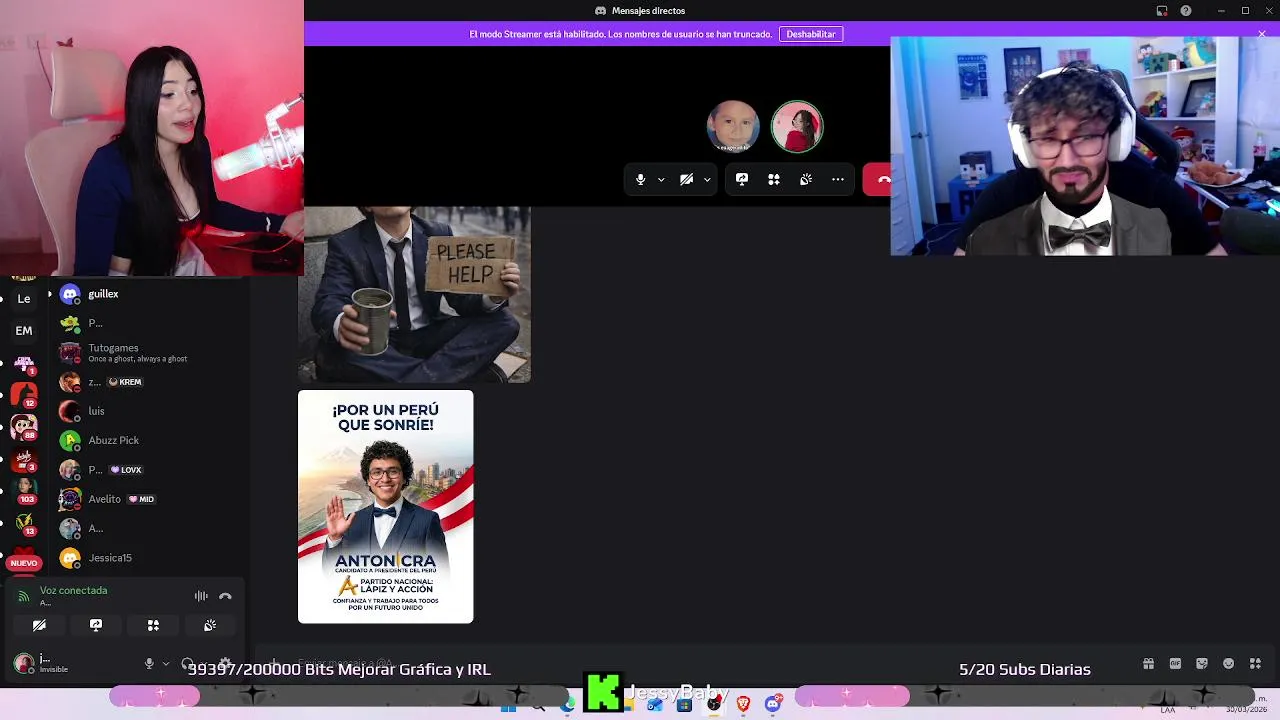The image size is (1280, 720).
Task: Send a gift from chat bar
Action: [x=1148, y=664]
